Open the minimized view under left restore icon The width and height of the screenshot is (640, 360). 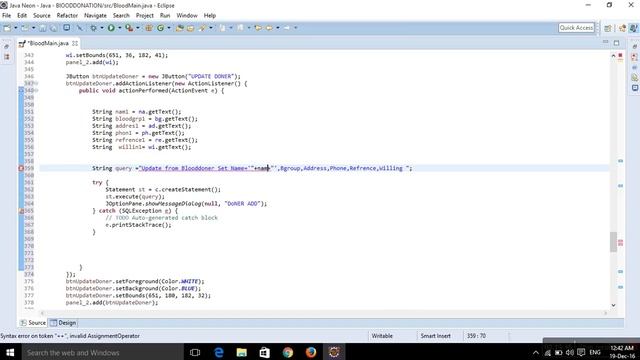point(7,57)
